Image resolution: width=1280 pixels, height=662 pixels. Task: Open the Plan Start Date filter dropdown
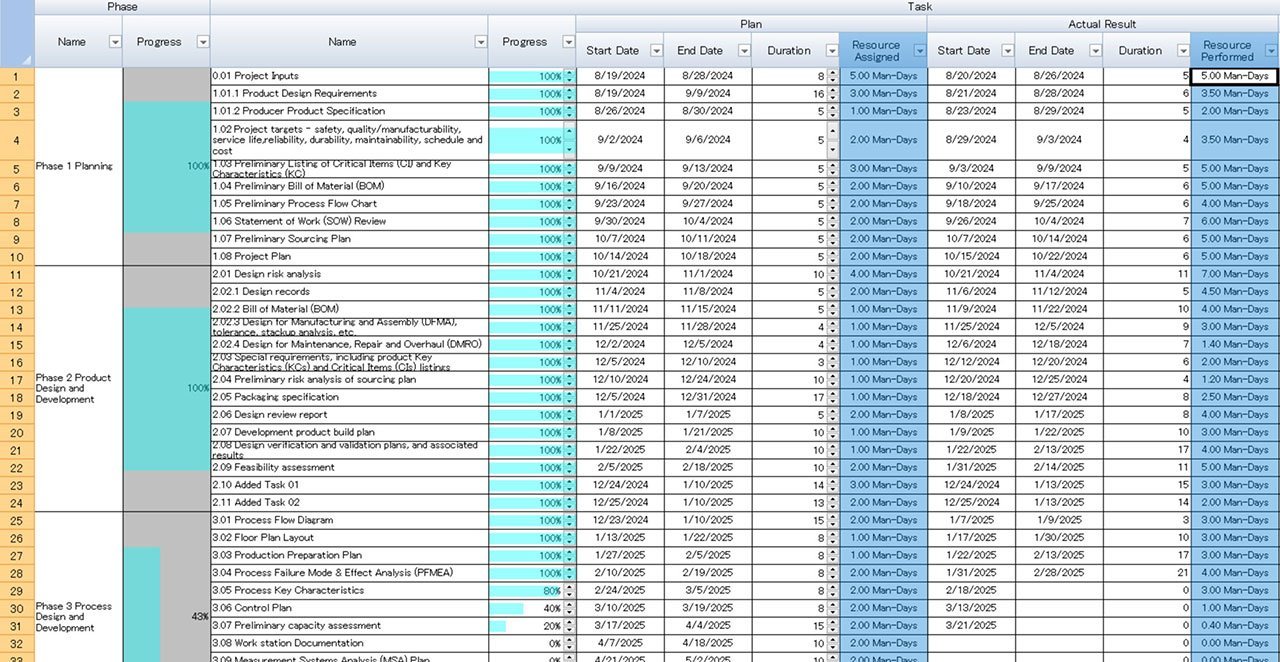(657, 51)
